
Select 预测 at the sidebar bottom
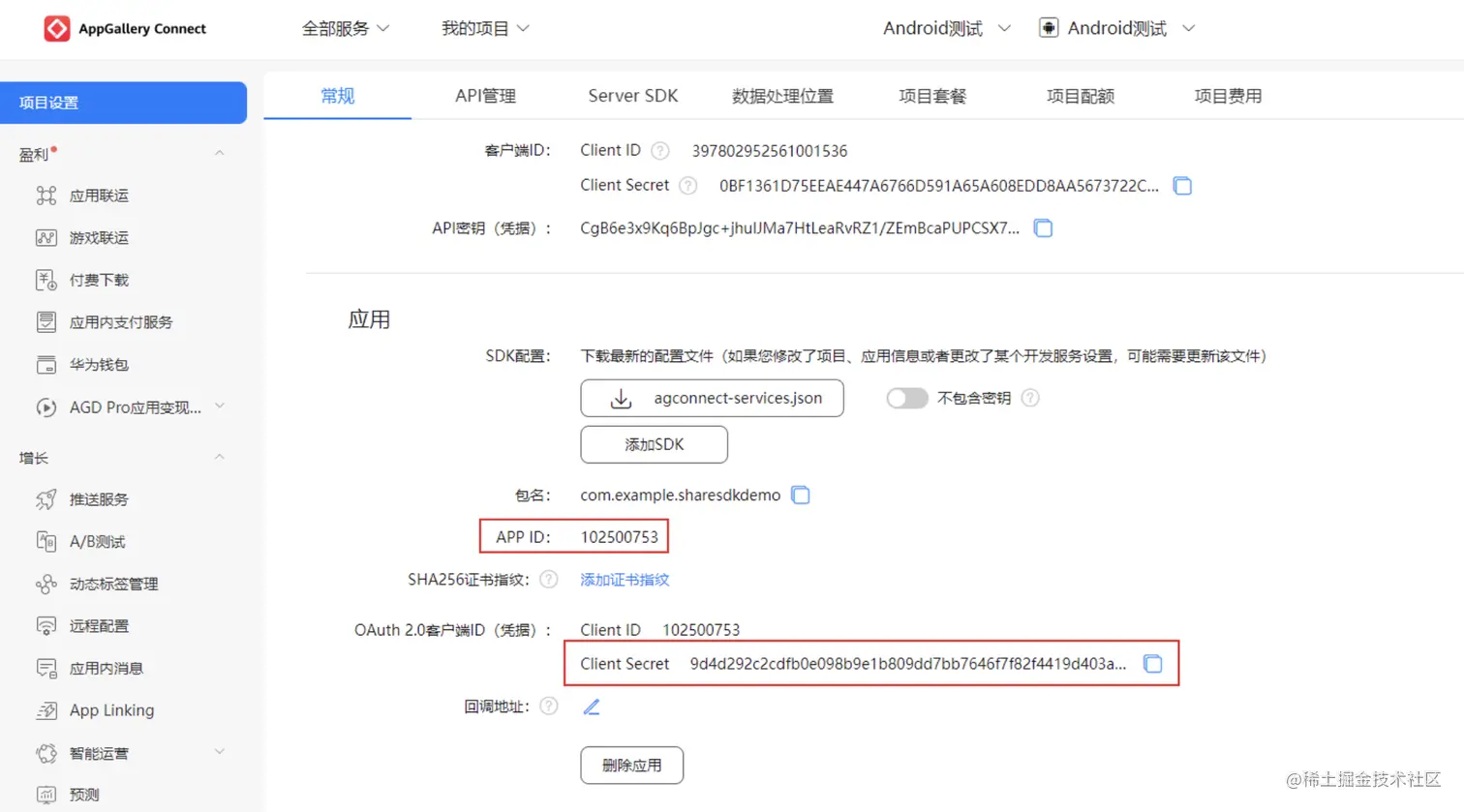(82, 793)
